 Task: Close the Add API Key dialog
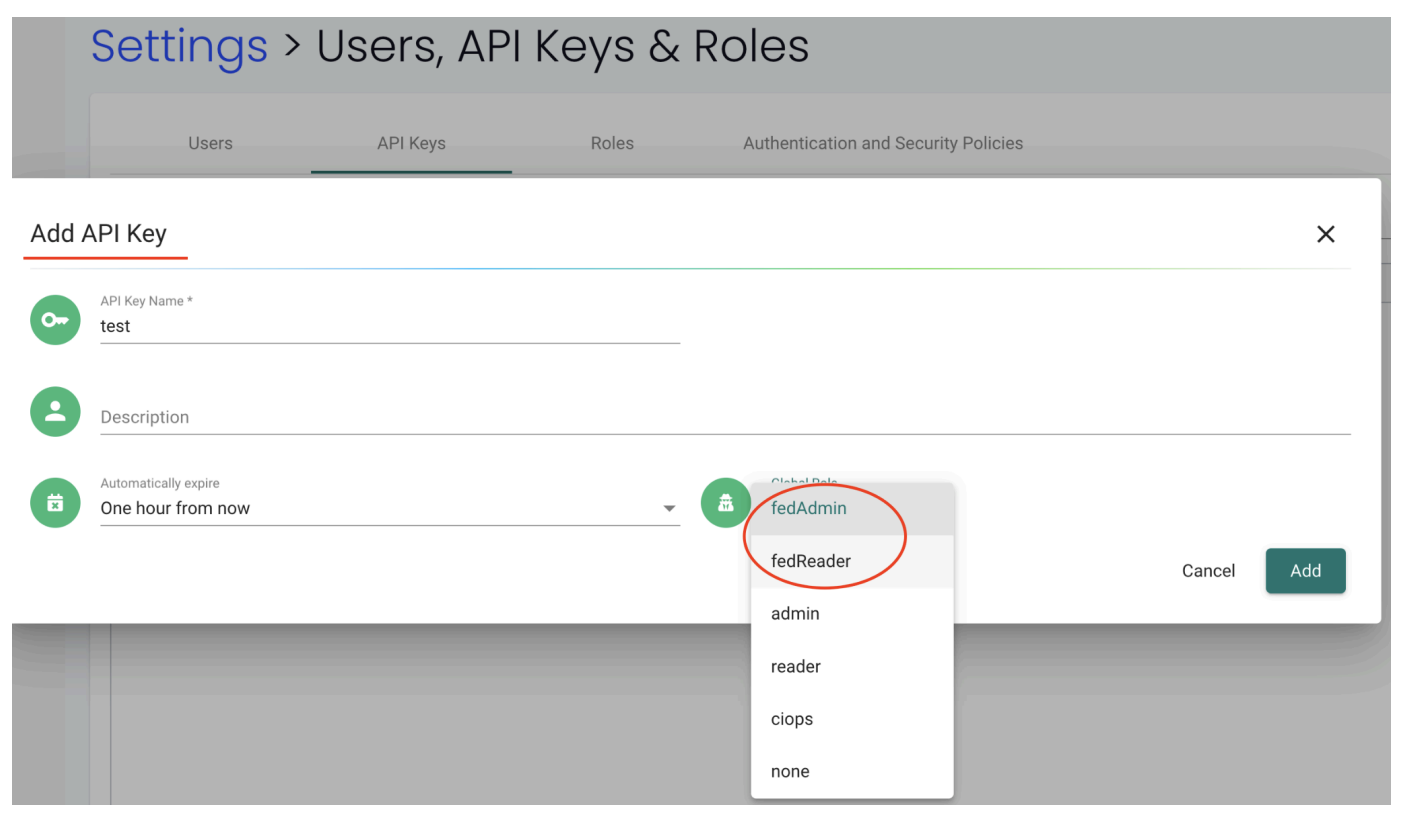(1325, 234)
